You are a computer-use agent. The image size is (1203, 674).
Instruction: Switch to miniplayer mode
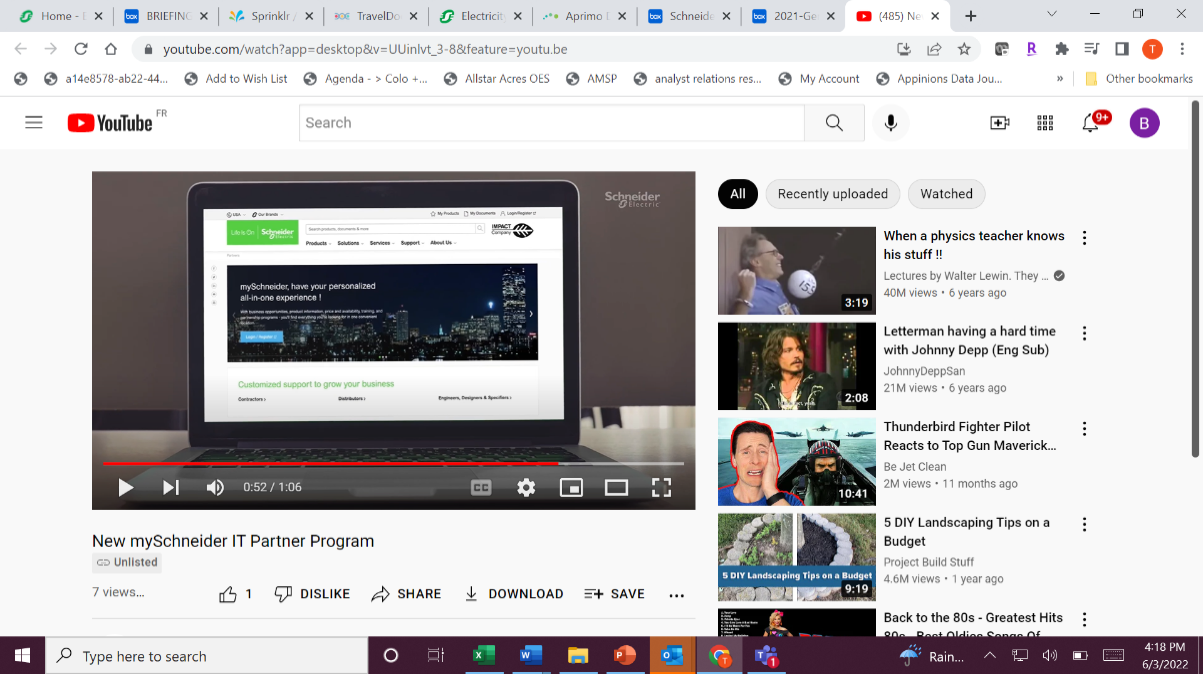coord(571,487)
